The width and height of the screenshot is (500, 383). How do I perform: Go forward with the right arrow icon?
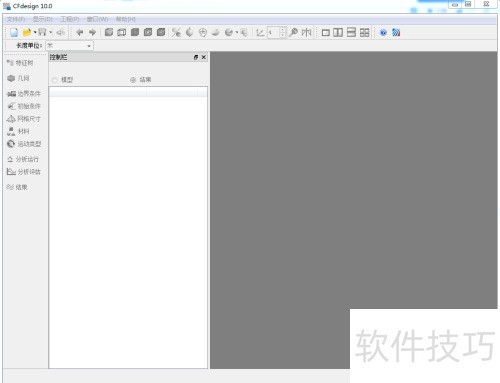pyautogui.click(x=92, y=32)
